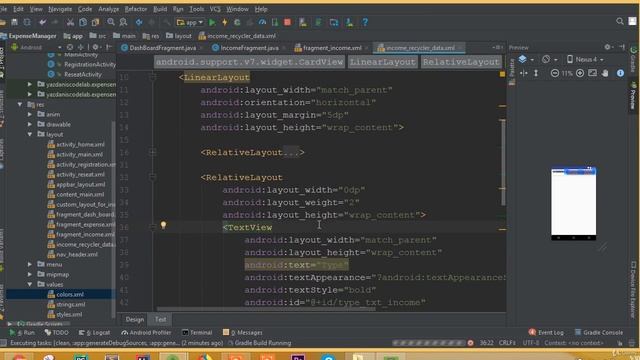Image resolution: width=640 pixels, height=360 pixels.
Task: Open the Nexus 4 device dropdown
Action: [x=584, y=60]
